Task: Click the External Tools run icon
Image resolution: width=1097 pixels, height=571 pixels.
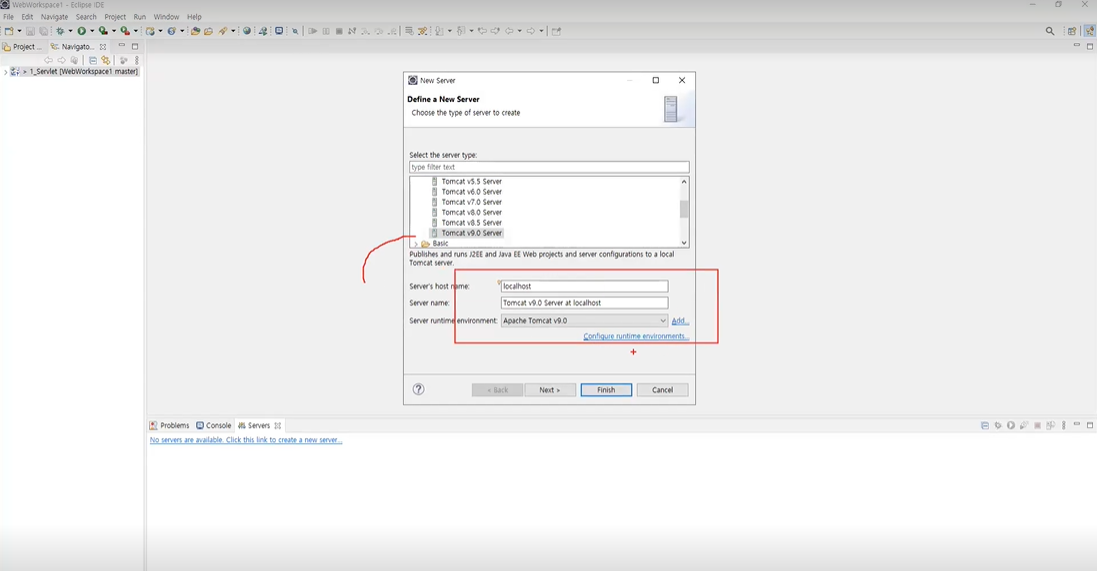Action: click(x=125, y=31)
